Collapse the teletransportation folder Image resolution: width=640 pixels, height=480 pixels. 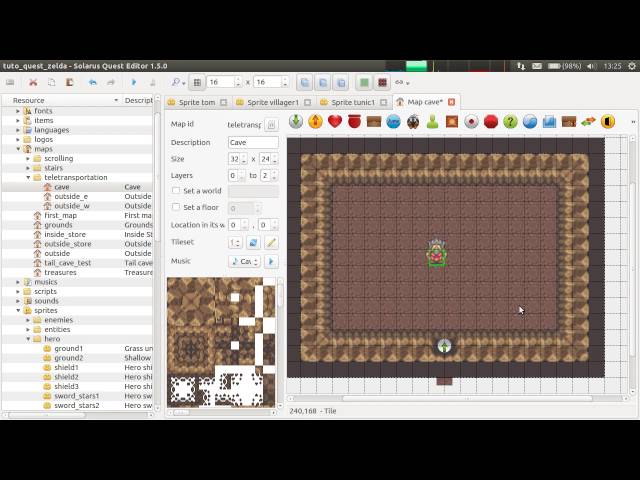click(x=28, y=178)
